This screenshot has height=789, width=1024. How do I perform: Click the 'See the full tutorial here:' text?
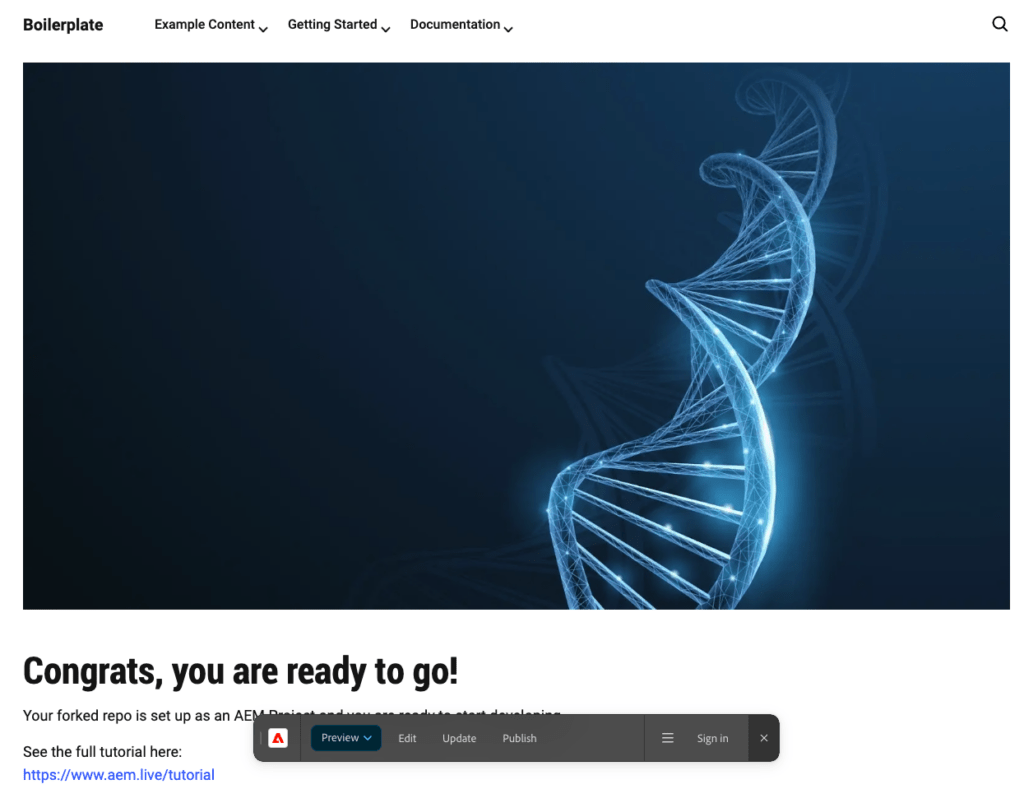click(103, 752)
